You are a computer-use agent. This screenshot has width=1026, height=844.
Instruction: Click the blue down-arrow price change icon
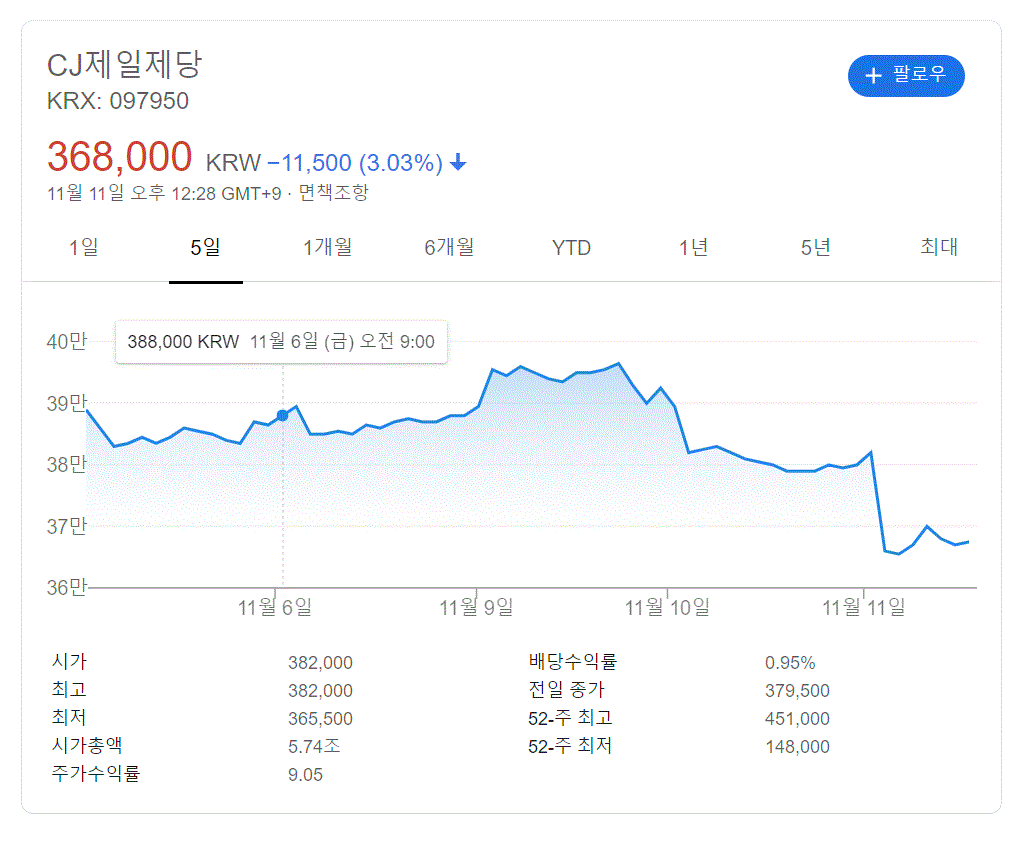458,163
